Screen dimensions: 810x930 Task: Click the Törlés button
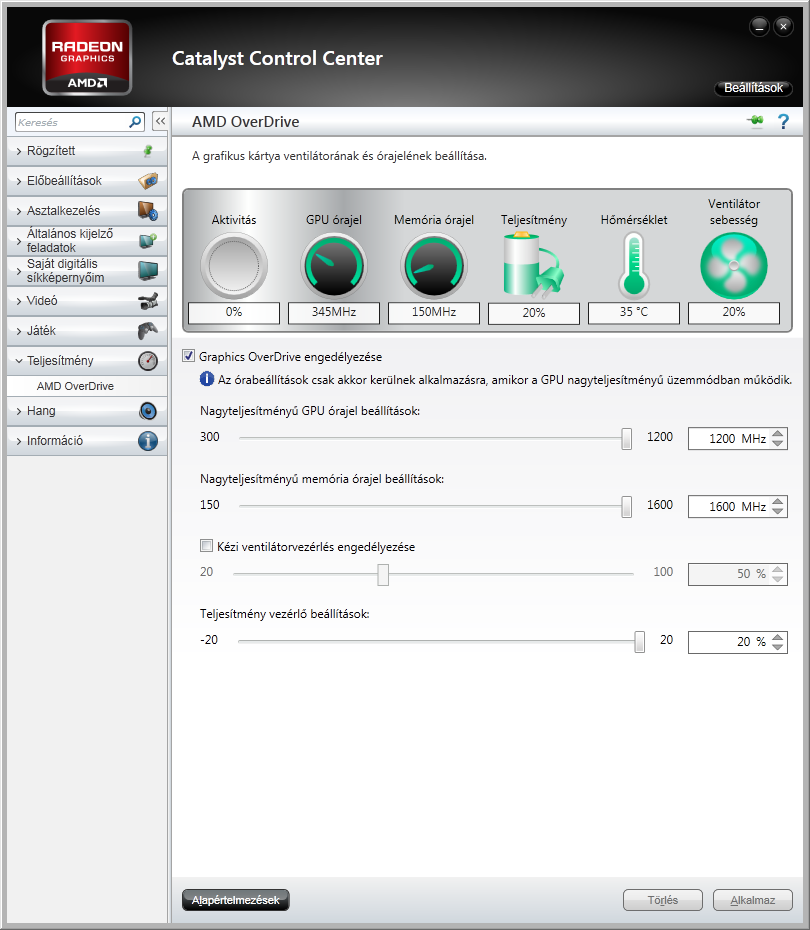point(662,900)
